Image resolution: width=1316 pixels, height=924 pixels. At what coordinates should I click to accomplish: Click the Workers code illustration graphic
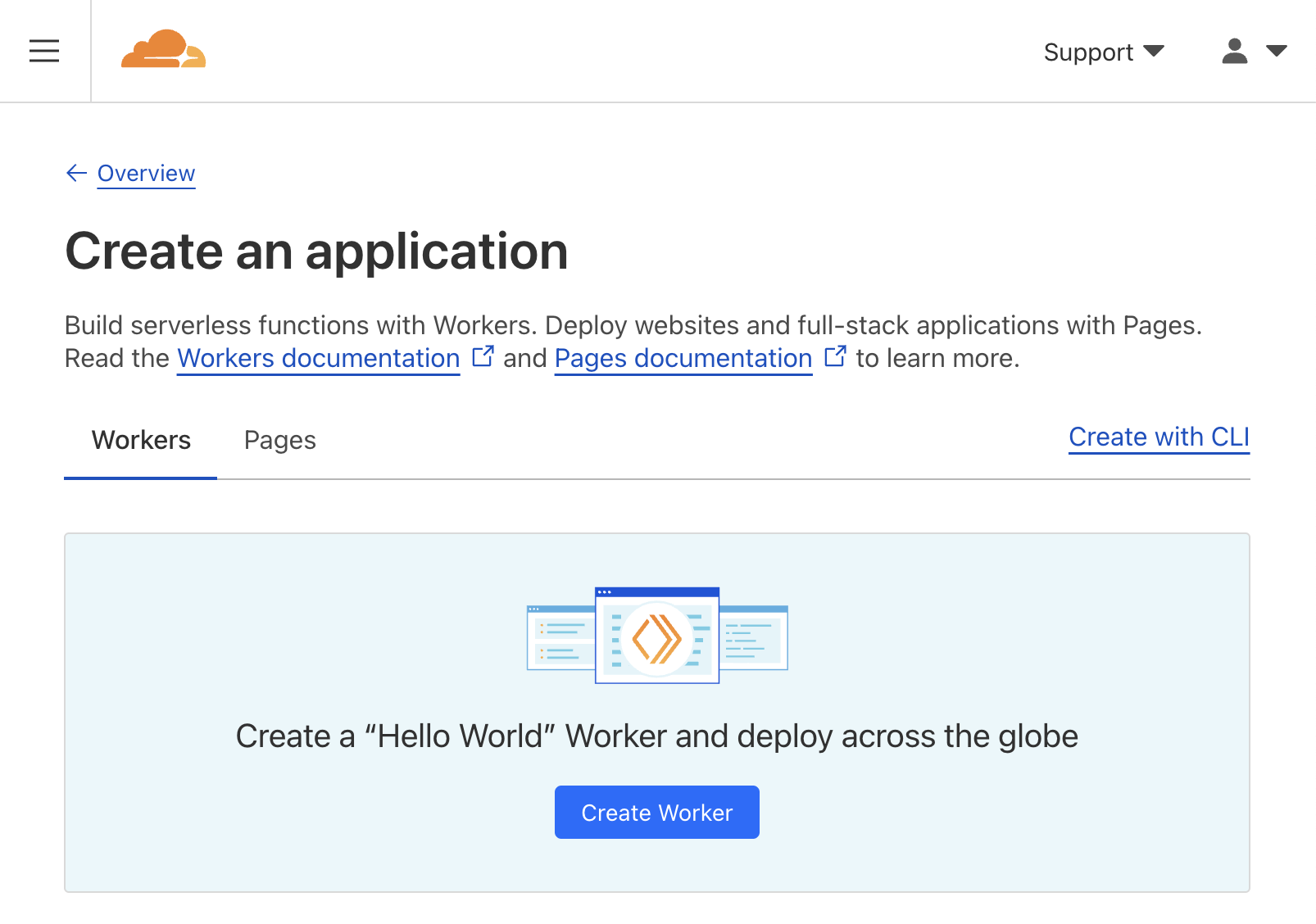tap(657, 636)
